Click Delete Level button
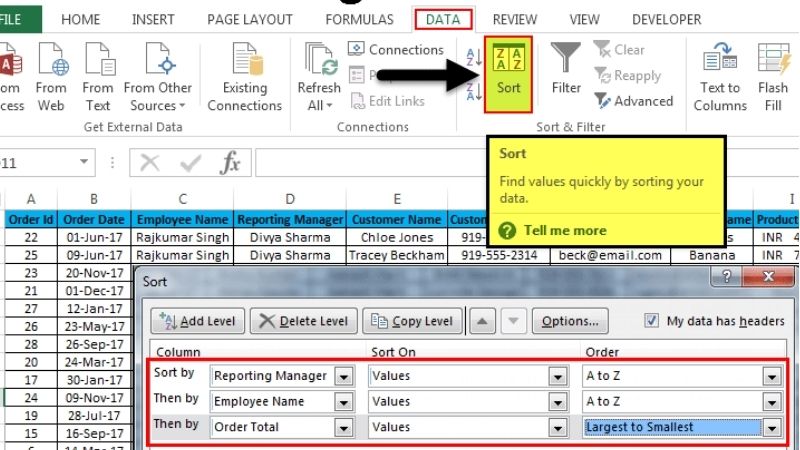Image resolution: width=800 pixels, height=450 pixels. (x=304, y=321)
